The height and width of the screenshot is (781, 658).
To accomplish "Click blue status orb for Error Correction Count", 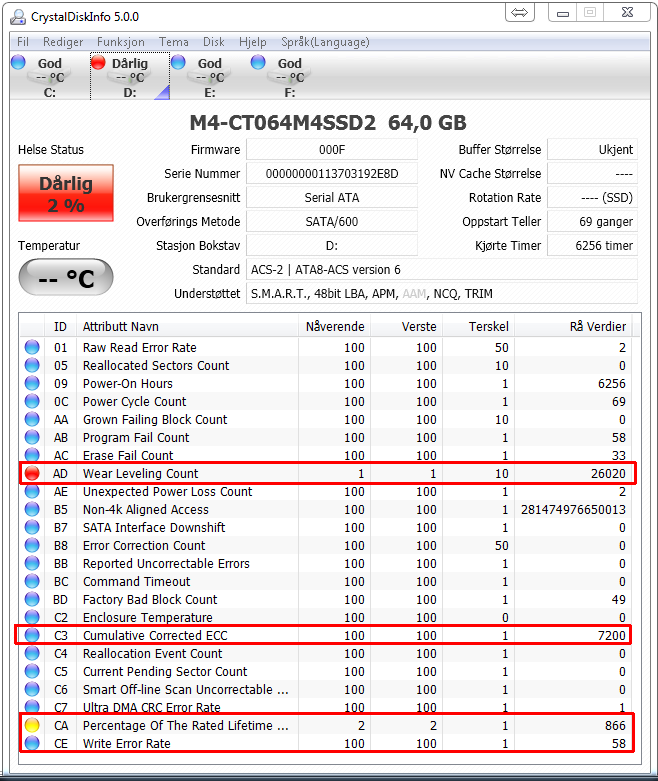I will (32, 545).
